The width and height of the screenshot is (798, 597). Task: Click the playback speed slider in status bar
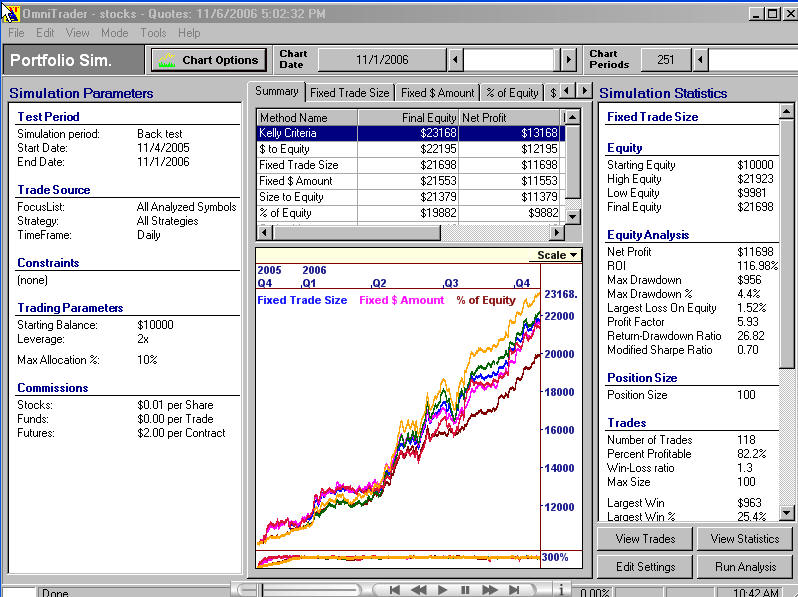299,590
